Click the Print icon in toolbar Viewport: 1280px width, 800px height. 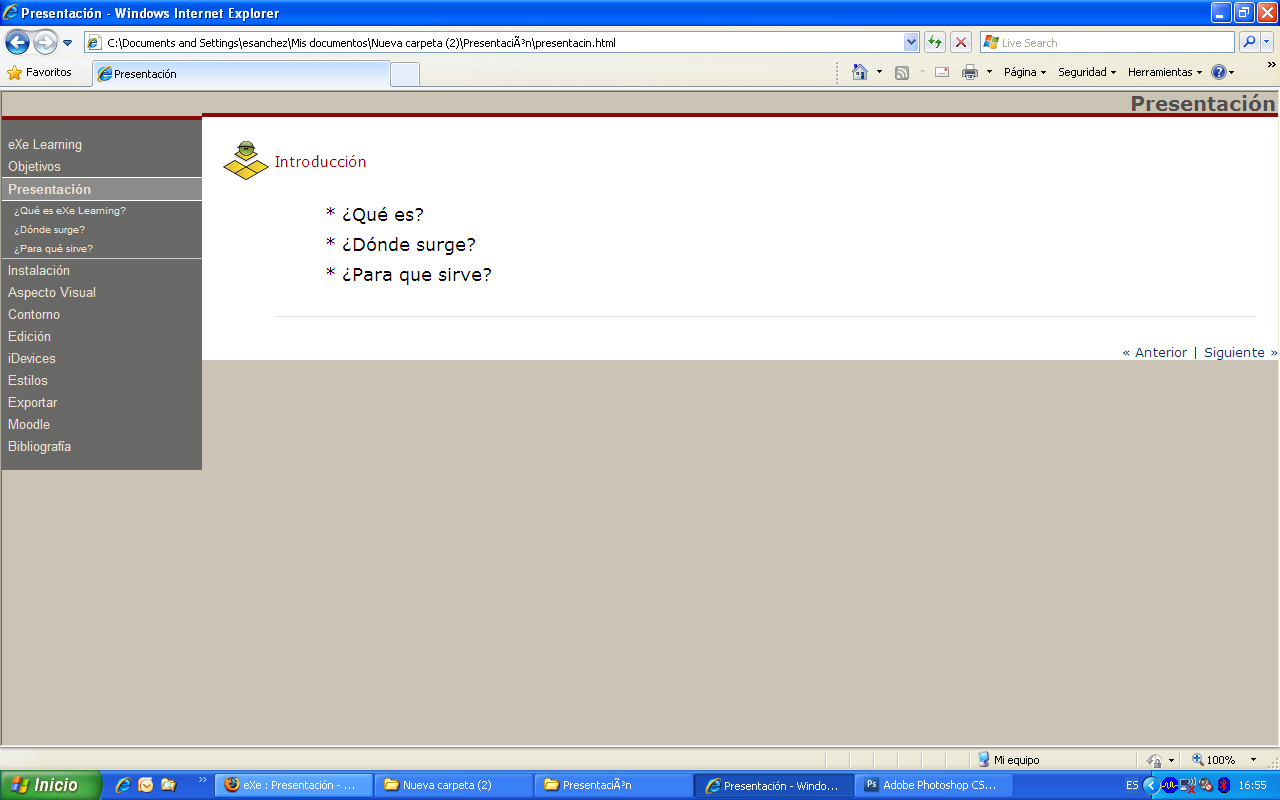[969, 72]
